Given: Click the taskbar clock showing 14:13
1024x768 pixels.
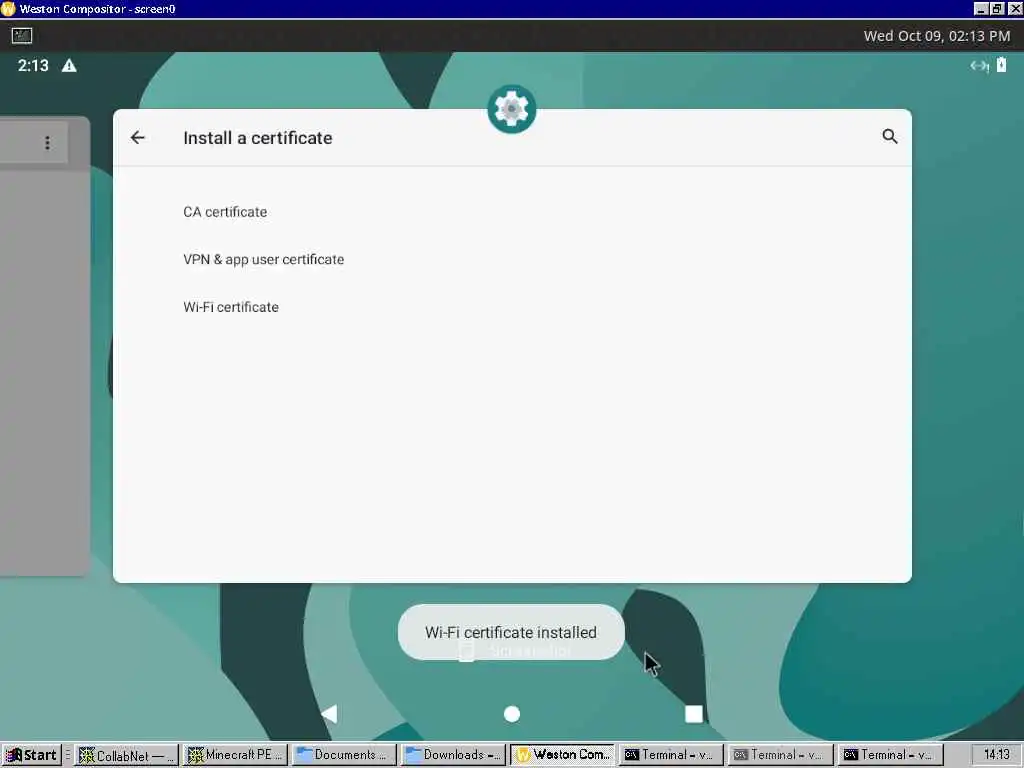Looking at the screenshot, I should pos(997,755).
